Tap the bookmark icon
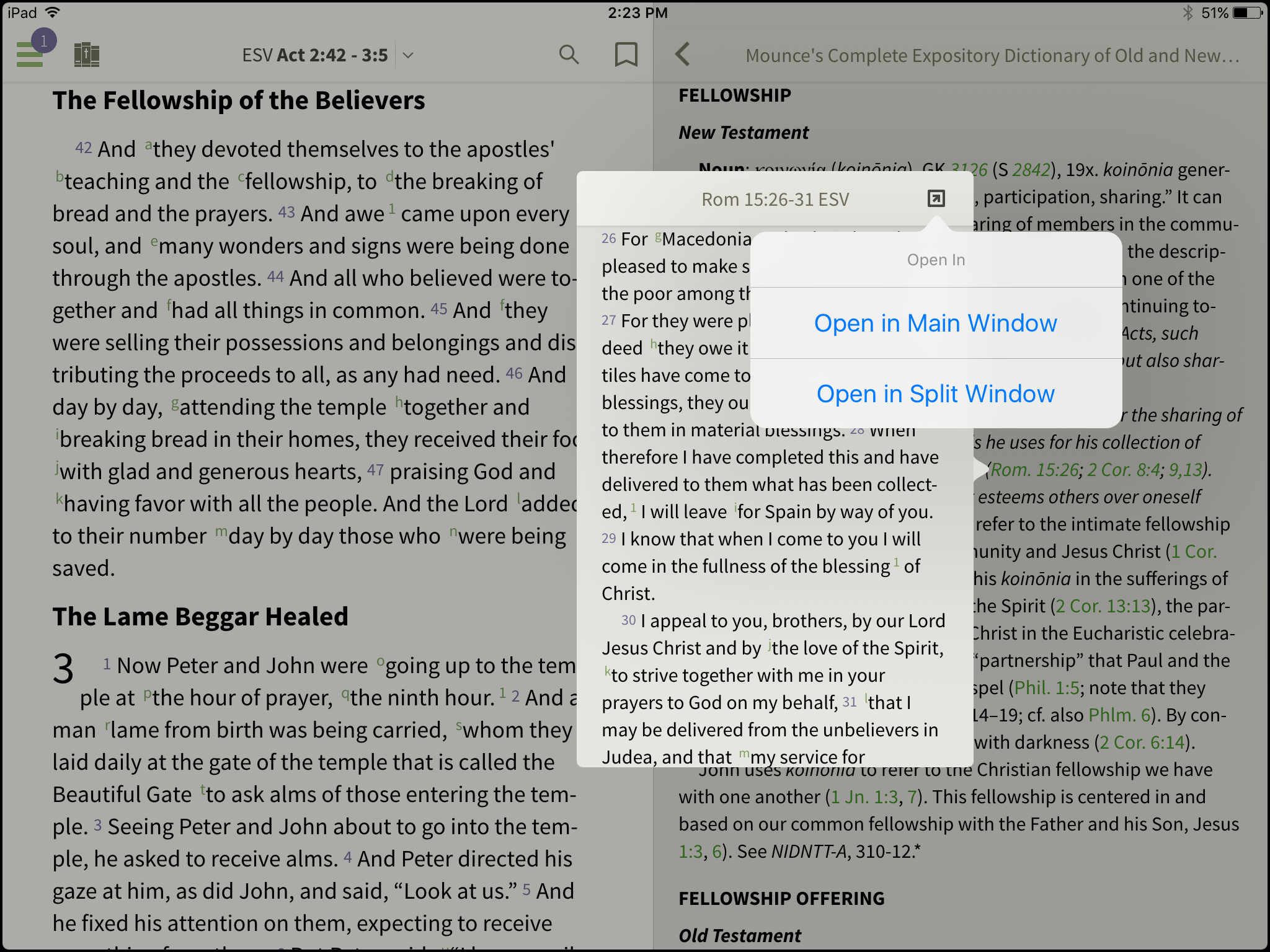The height and width of the screenshot is (952, 1270). [x=626, y=55]
